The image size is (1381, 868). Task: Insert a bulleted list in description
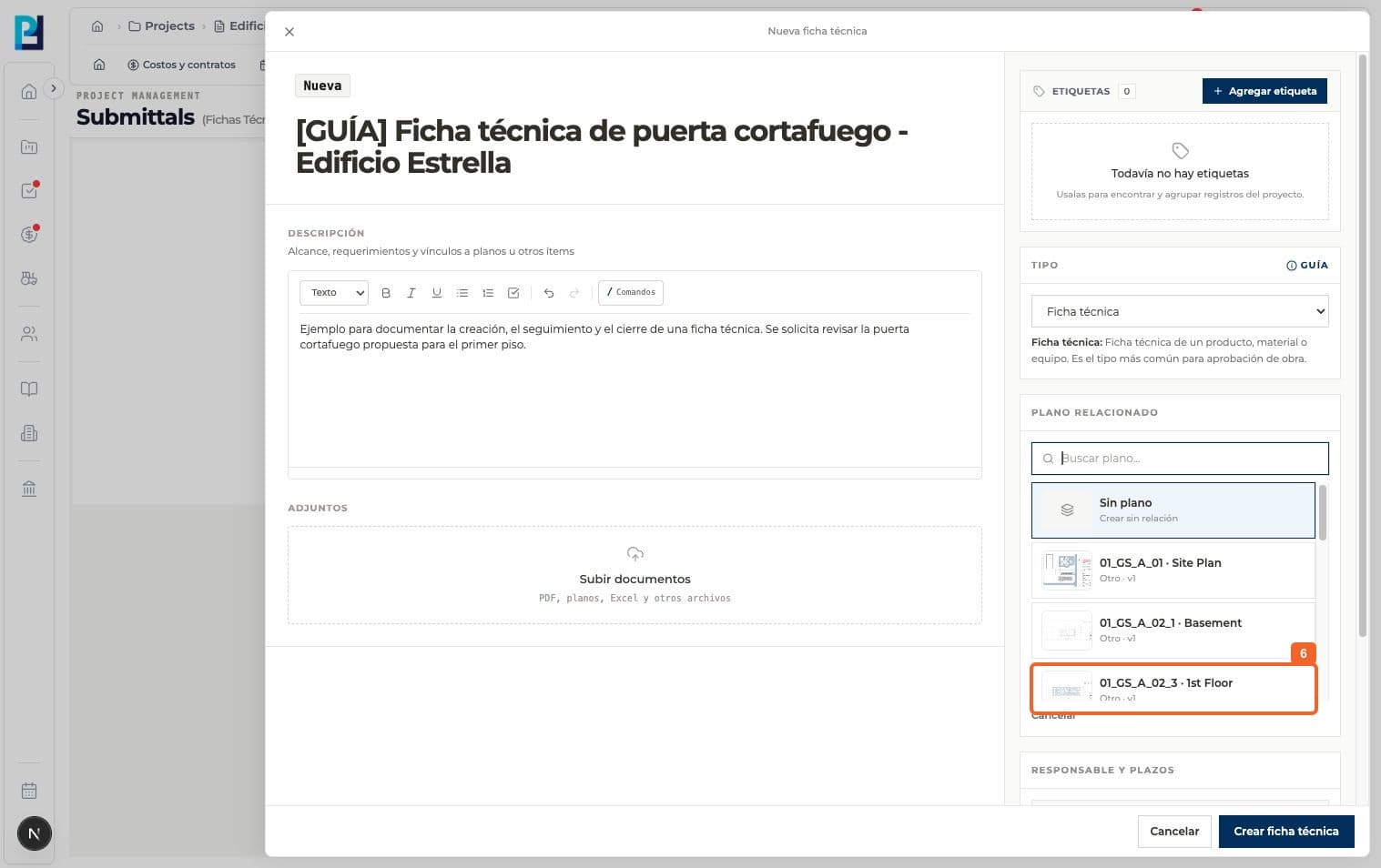pos(462,293)
